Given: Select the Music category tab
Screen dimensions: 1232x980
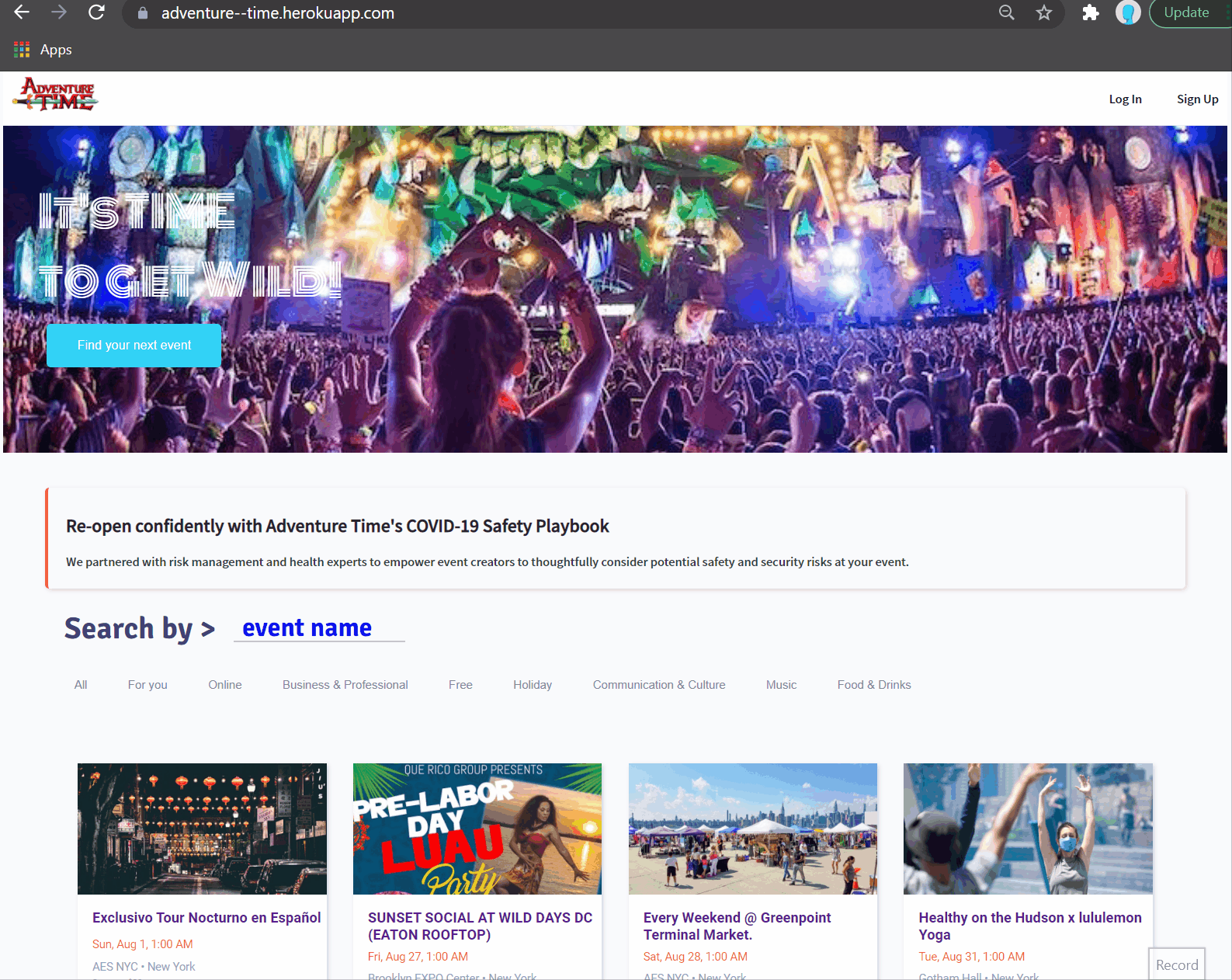Looking at the screenshot, I should click(x=781, y=685).
